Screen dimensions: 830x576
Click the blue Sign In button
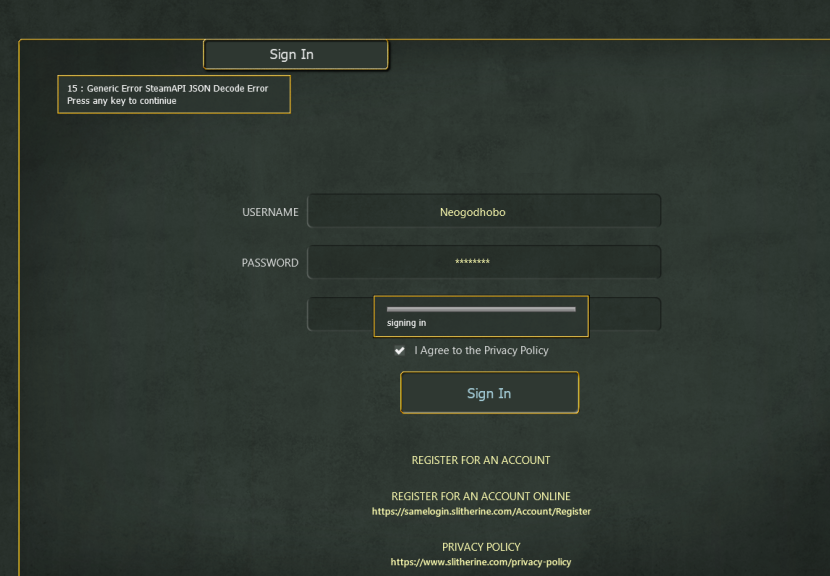click(489, 392)
